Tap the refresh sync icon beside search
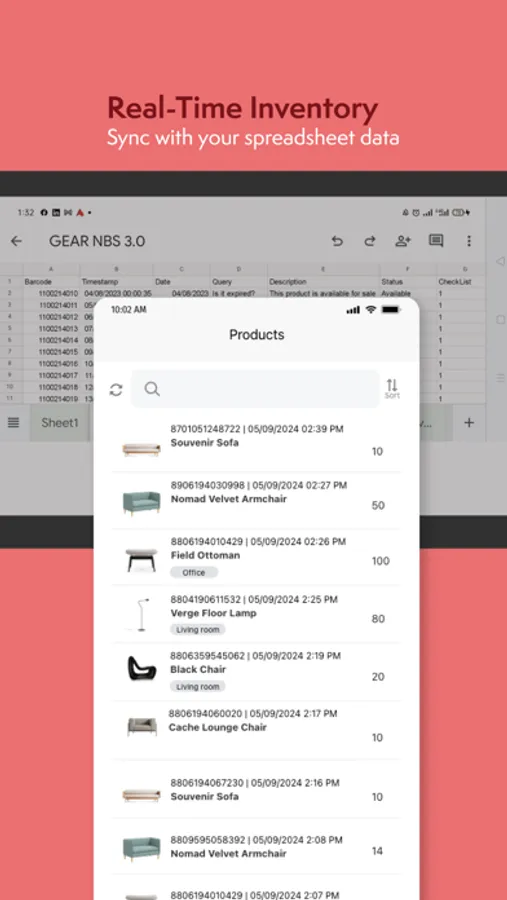This screenshot has width=507, height=900. coord(116,390)
